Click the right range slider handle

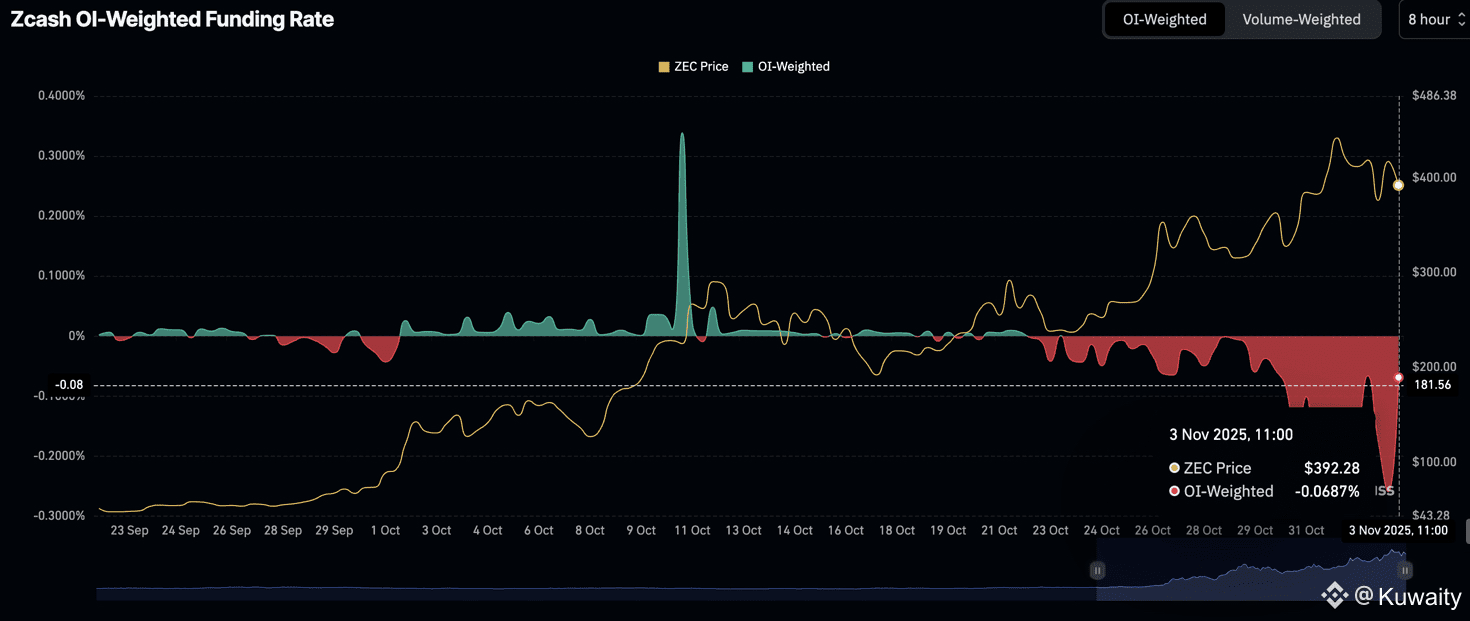point(1405,570)
